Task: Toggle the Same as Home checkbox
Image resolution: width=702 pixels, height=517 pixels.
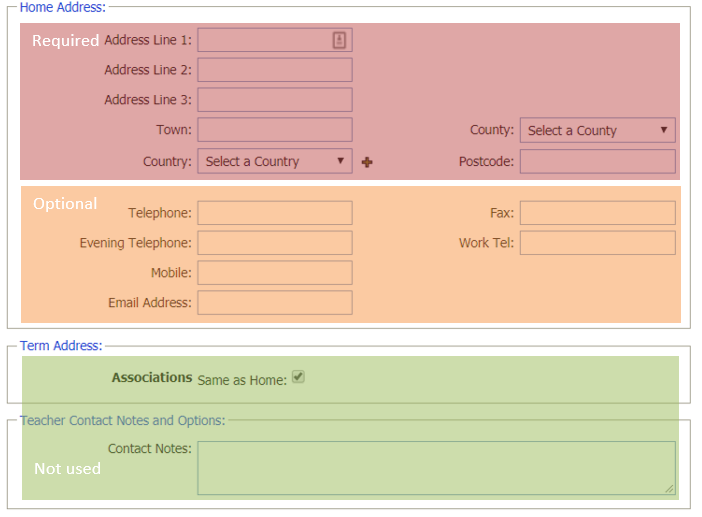Action: 298,378
